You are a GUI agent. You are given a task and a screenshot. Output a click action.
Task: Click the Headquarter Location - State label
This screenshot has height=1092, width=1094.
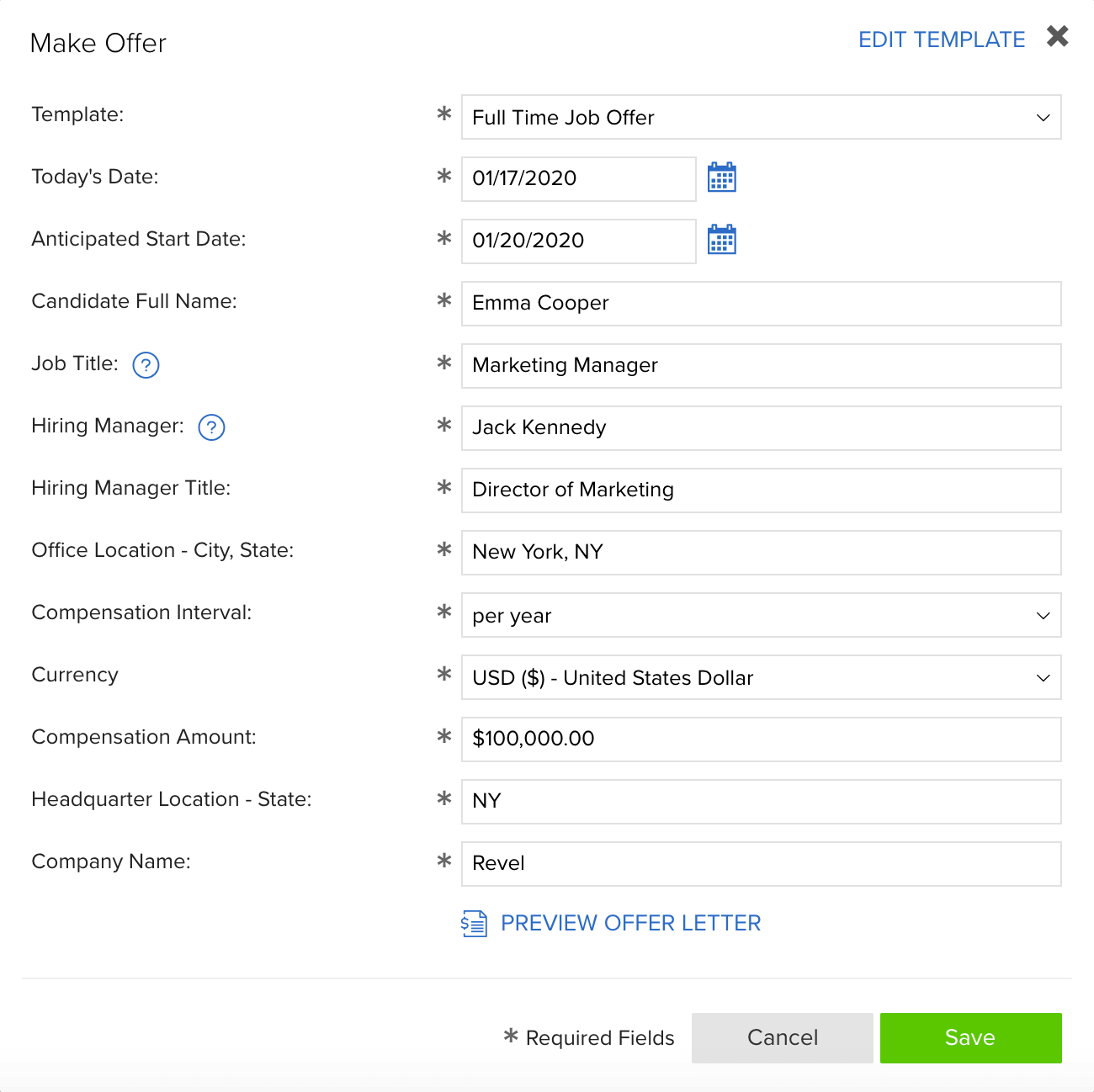[x=172, y=799]
